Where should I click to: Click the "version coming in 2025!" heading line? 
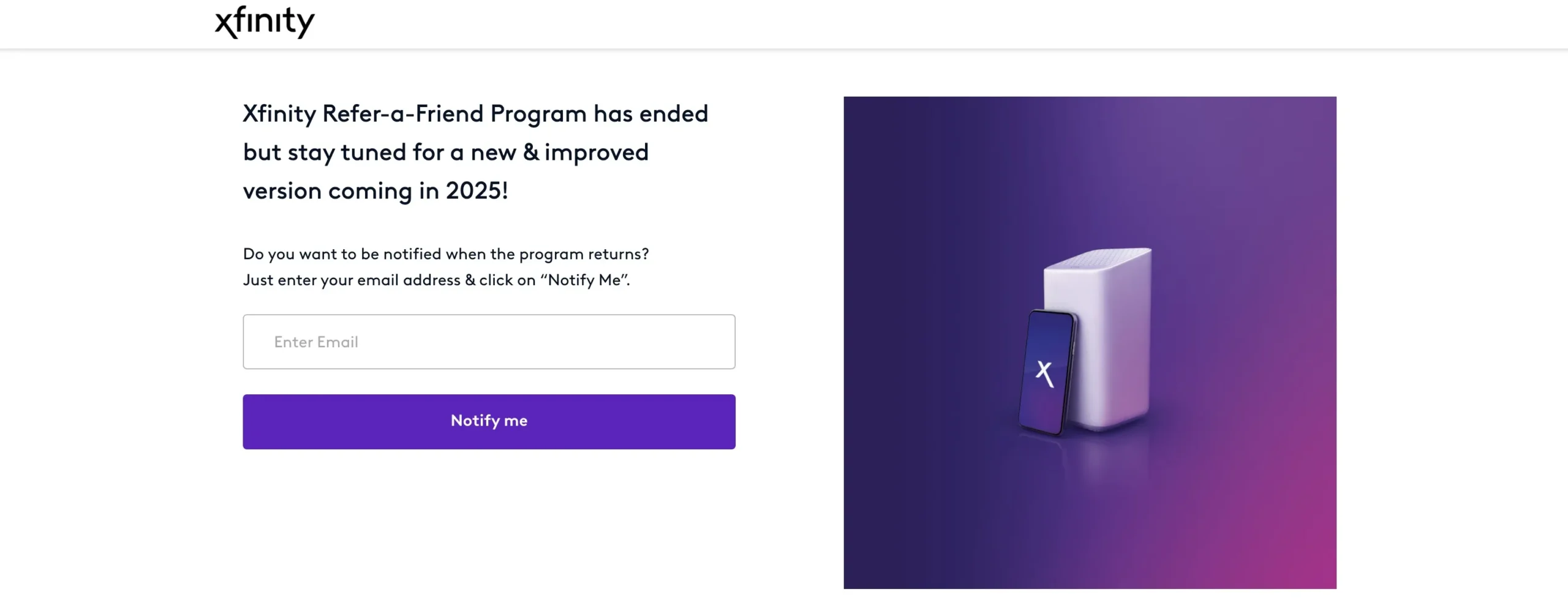[x=375, y=191]
